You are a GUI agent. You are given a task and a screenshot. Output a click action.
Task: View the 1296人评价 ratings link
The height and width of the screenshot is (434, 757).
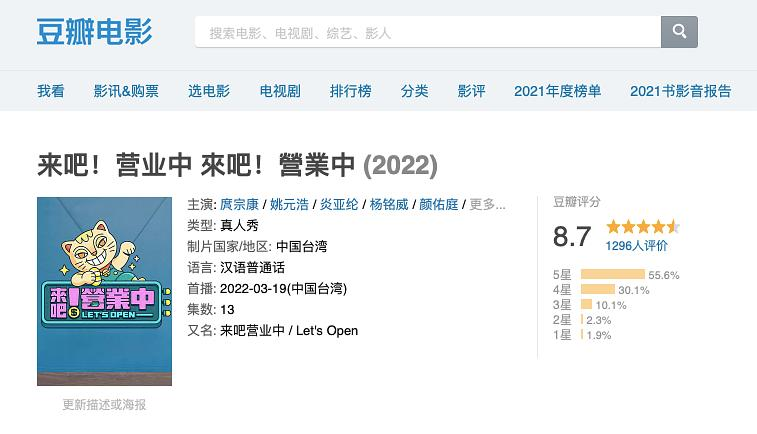[x=636, y=246]
